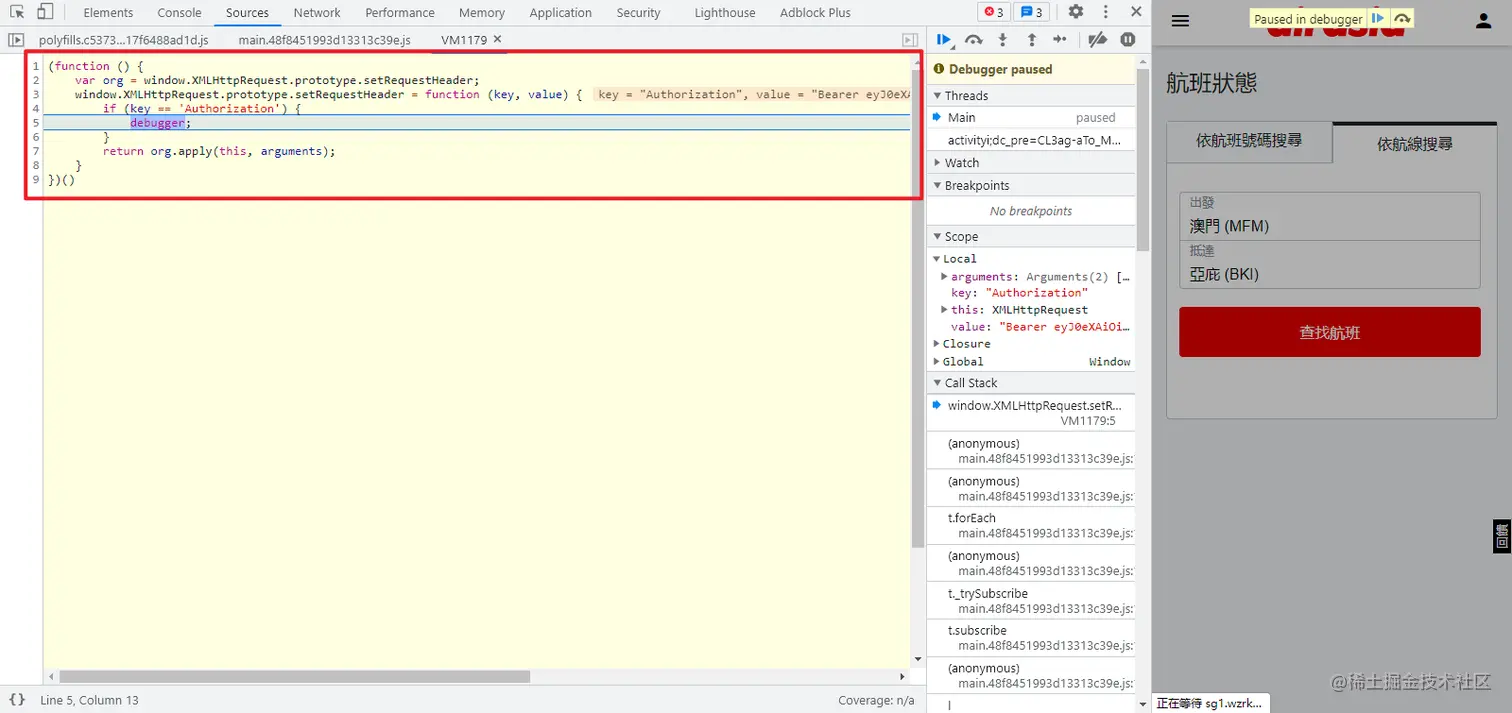The height and width of the screenshot is (713, 1512).
Task: Click the value: "Bearer eyJ0eXAiOi…" scope entry
Action: point(1041,327)
